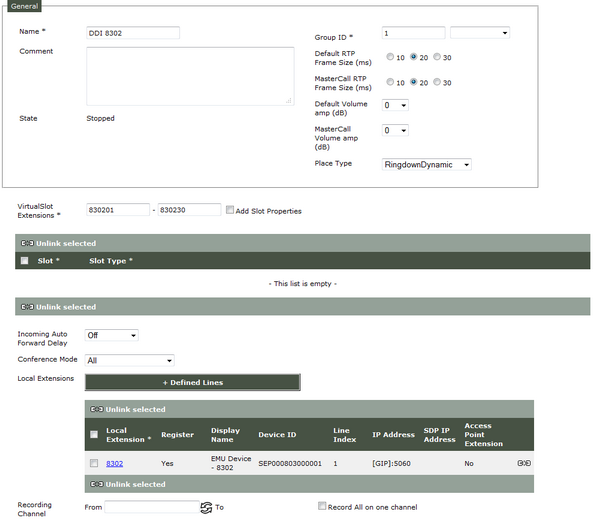
Task: Click the SEP000803000001 device ID cell
Action: 290,463
